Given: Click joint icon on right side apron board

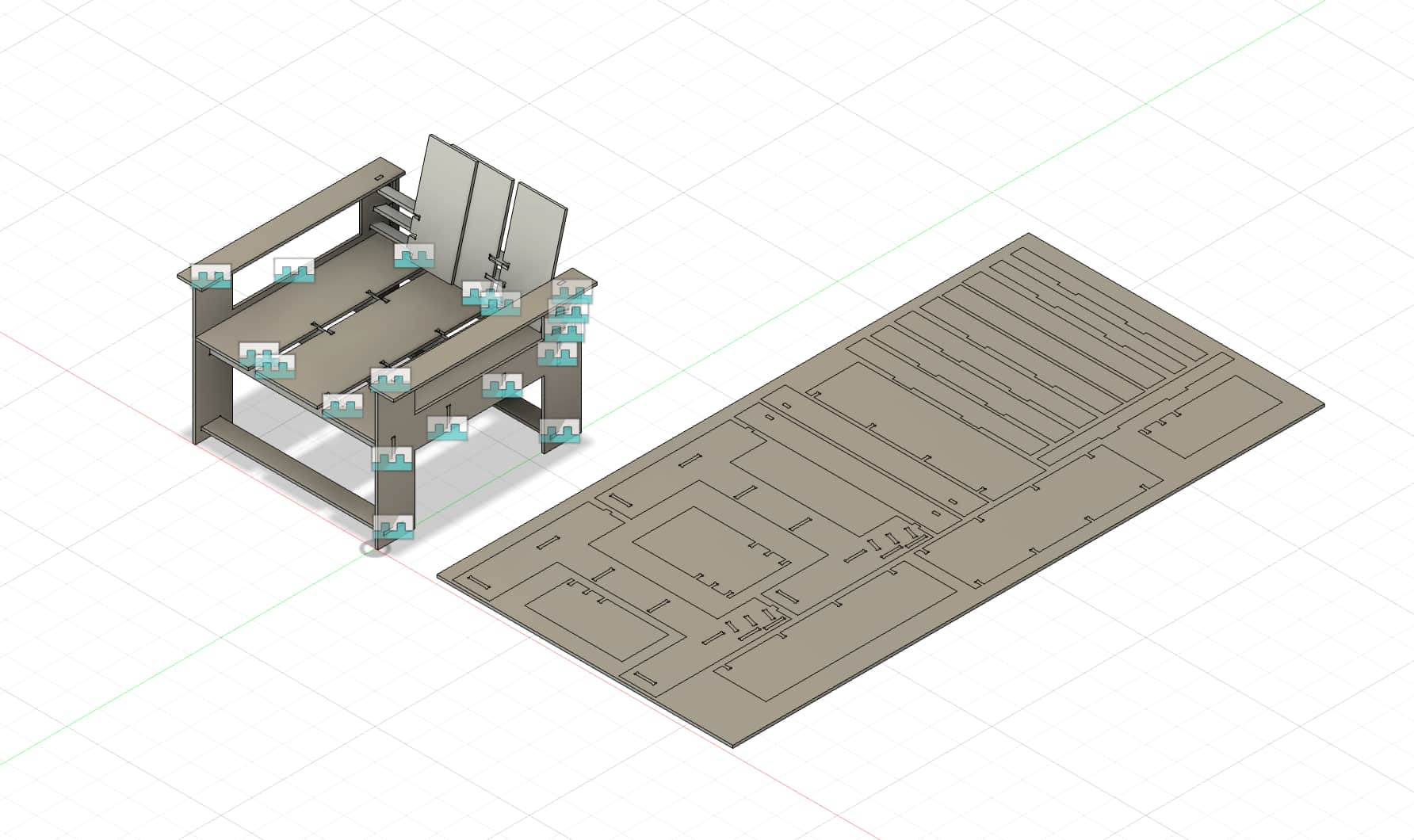Looking at the screenshot, I should [503, 385].
